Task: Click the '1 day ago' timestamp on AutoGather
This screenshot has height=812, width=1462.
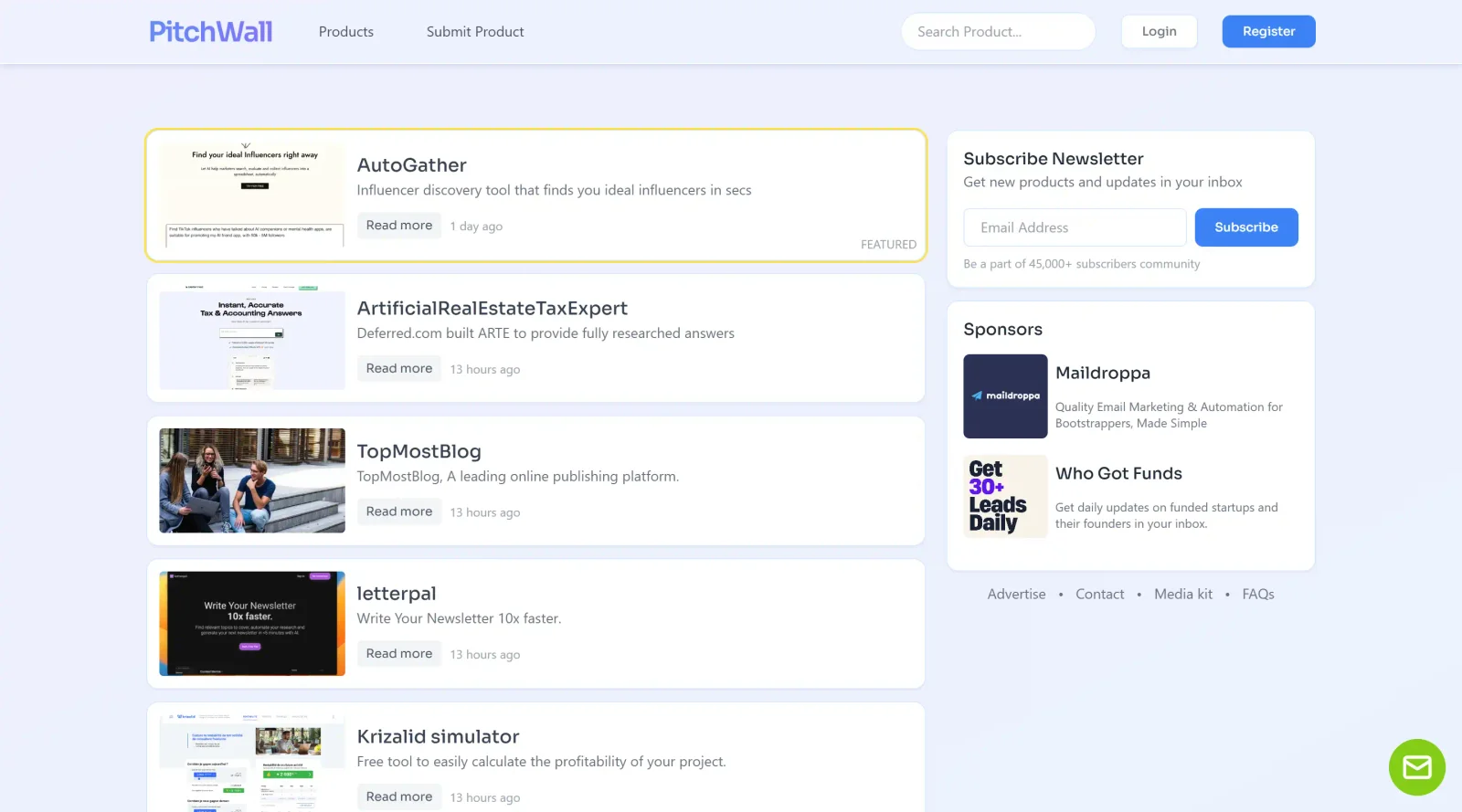Action: tap(476, 227)
